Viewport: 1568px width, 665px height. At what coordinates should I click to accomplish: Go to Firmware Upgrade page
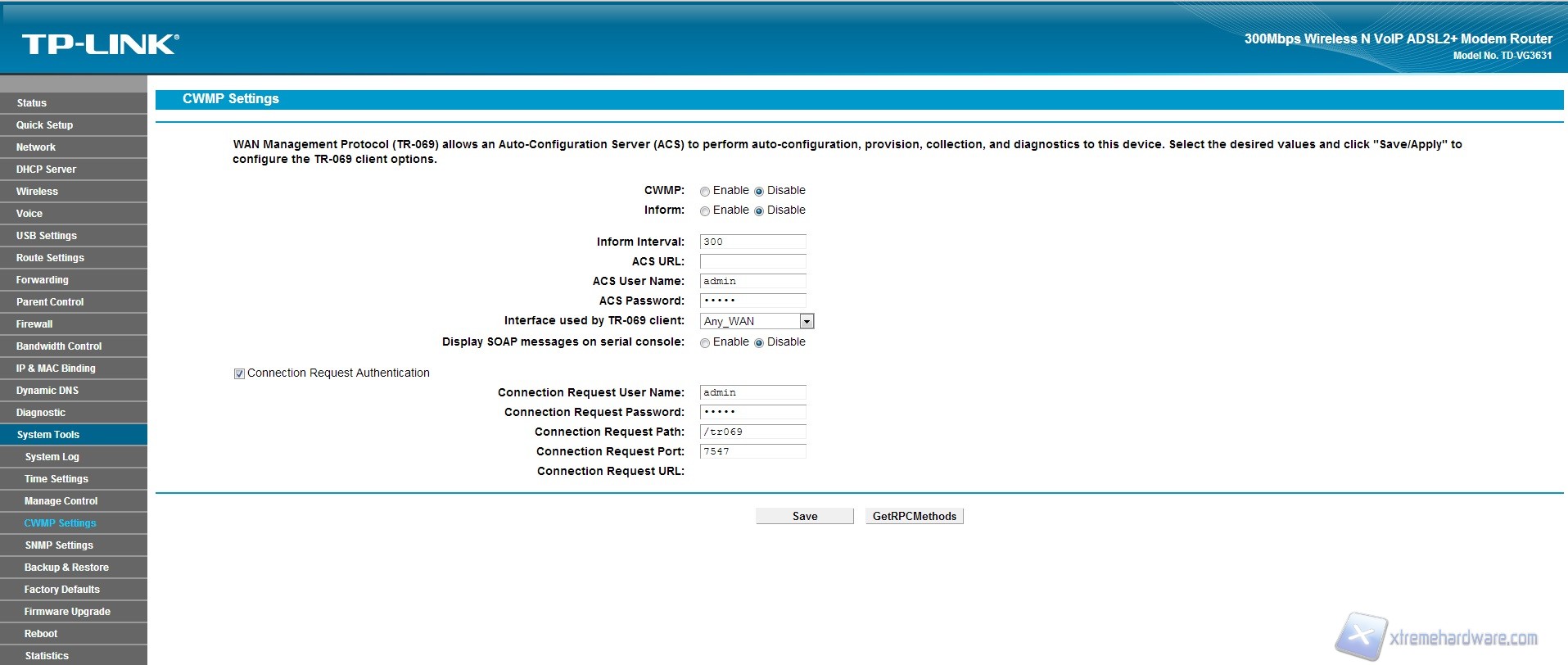coord(67,612)
